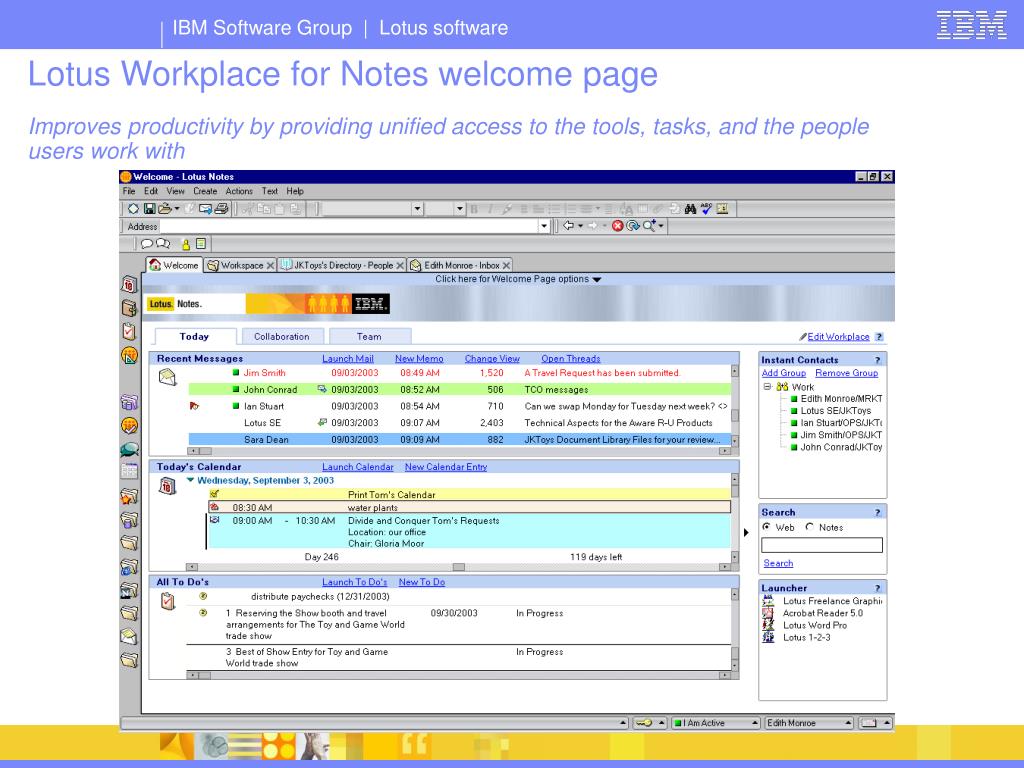Open the font name dropdown

417,209
